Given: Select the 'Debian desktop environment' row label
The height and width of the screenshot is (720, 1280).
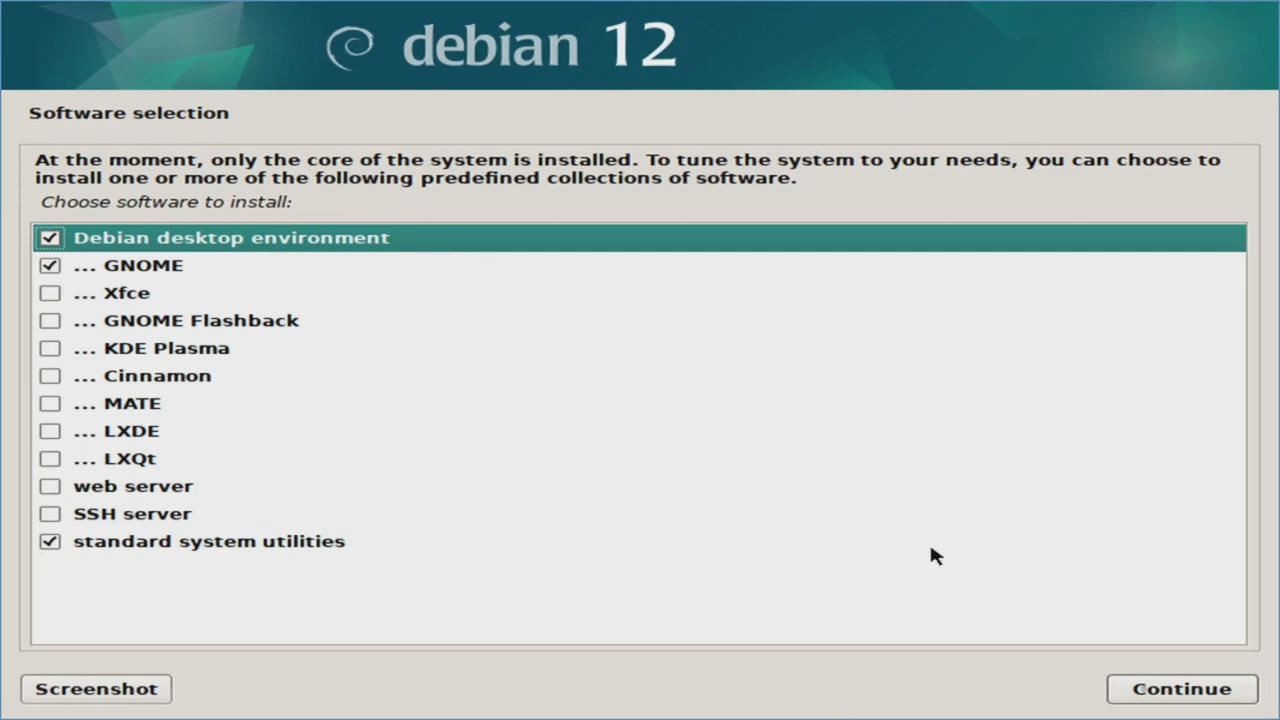Looking at the screenshot, I should pyautogui.click(x=231, y=238).
